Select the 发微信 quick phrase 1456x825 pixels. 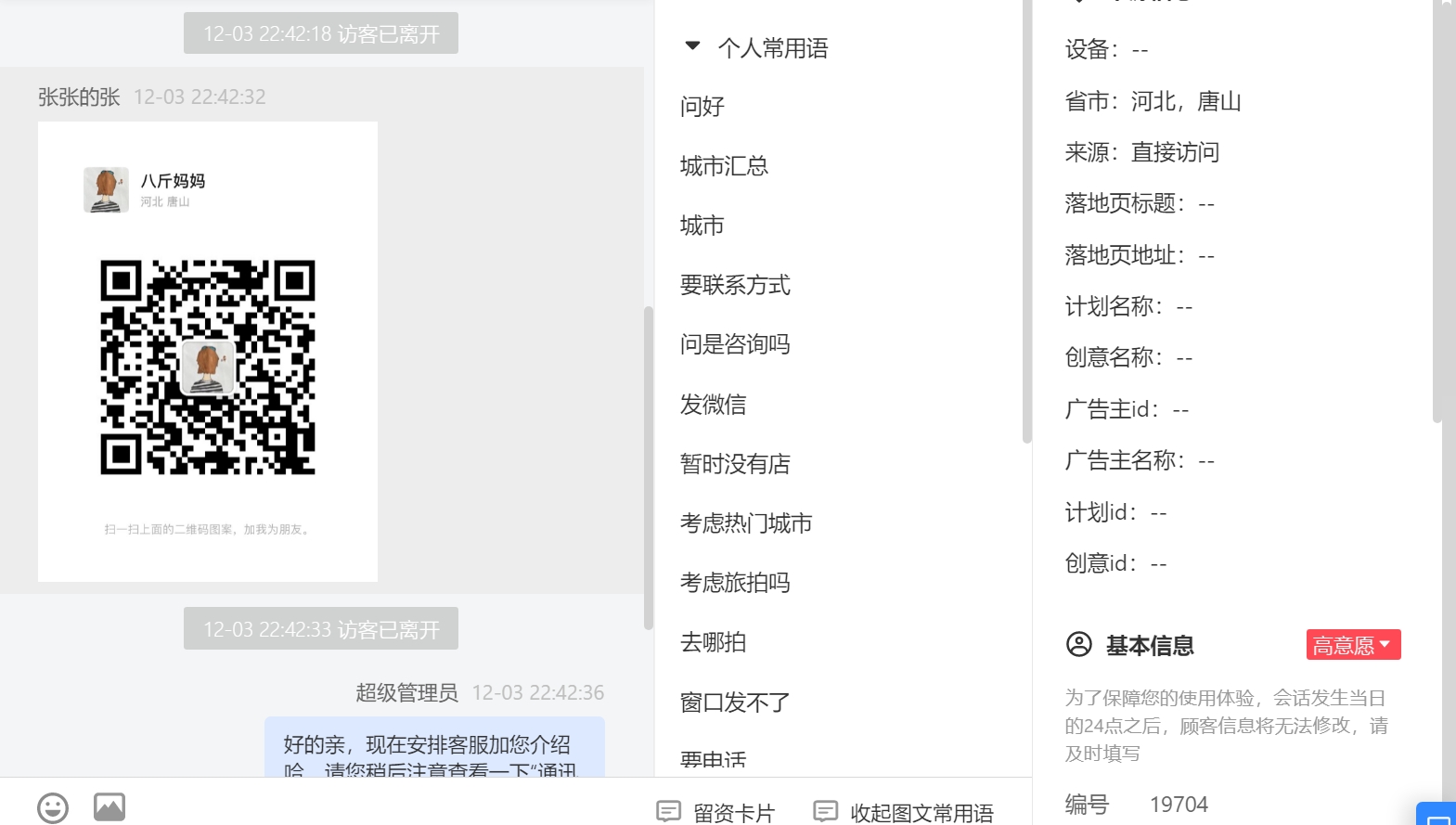[713, 405]
